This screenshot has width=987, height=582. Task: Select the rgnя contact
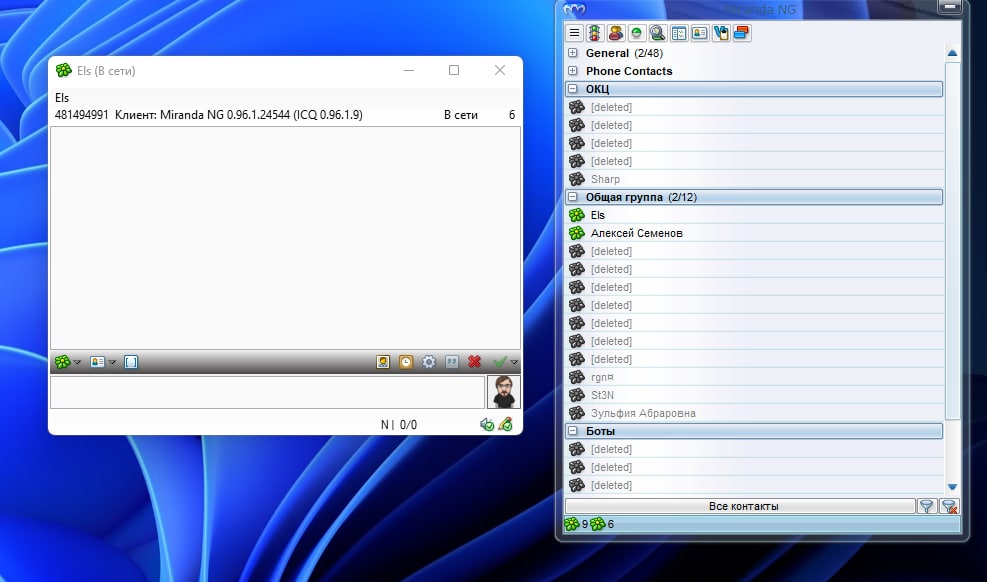[754, 377]
